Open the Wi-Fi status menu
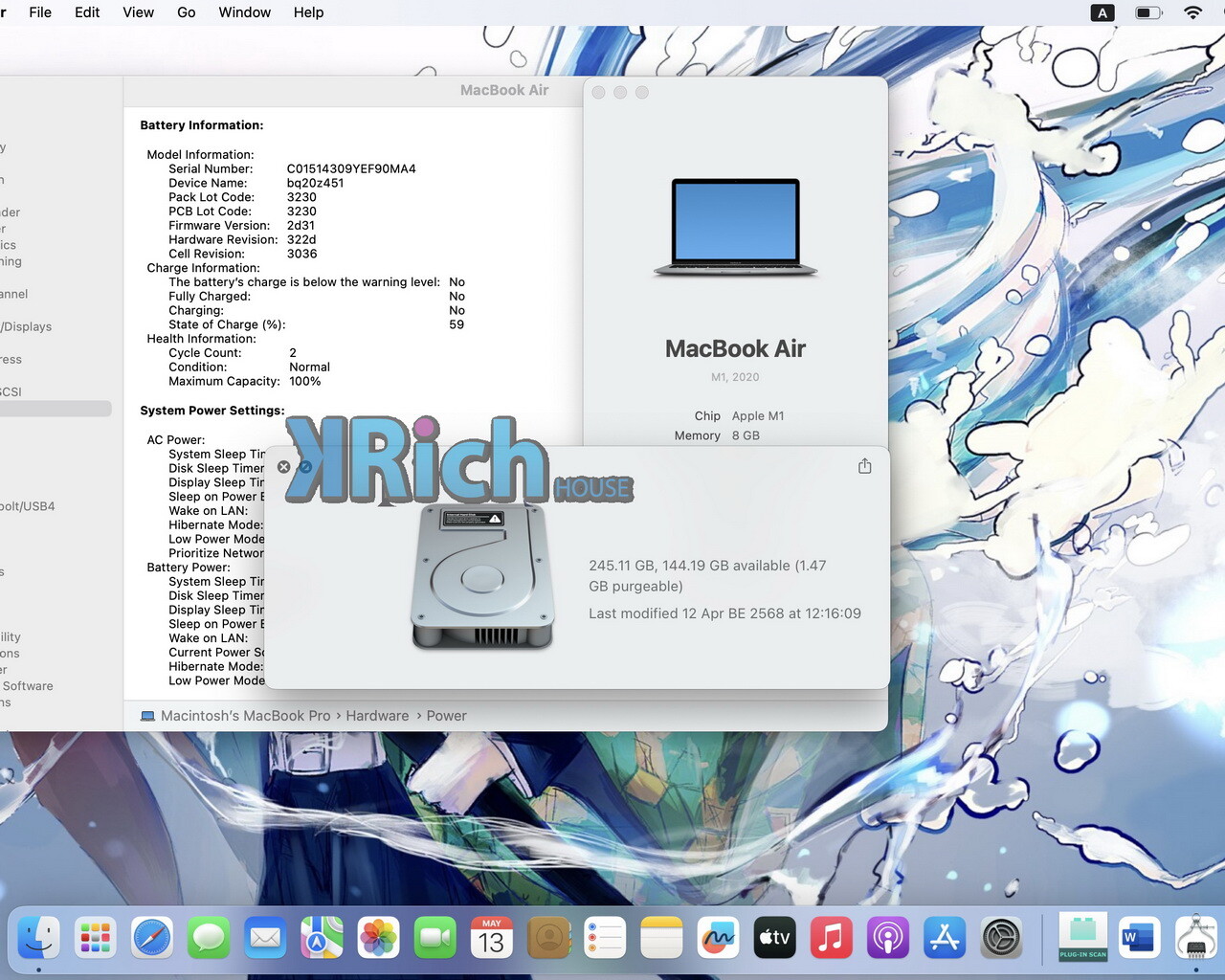Image resolution: width=1225 pixels, height=980 pixels. pyautogui.click(x=1192, y=12)
